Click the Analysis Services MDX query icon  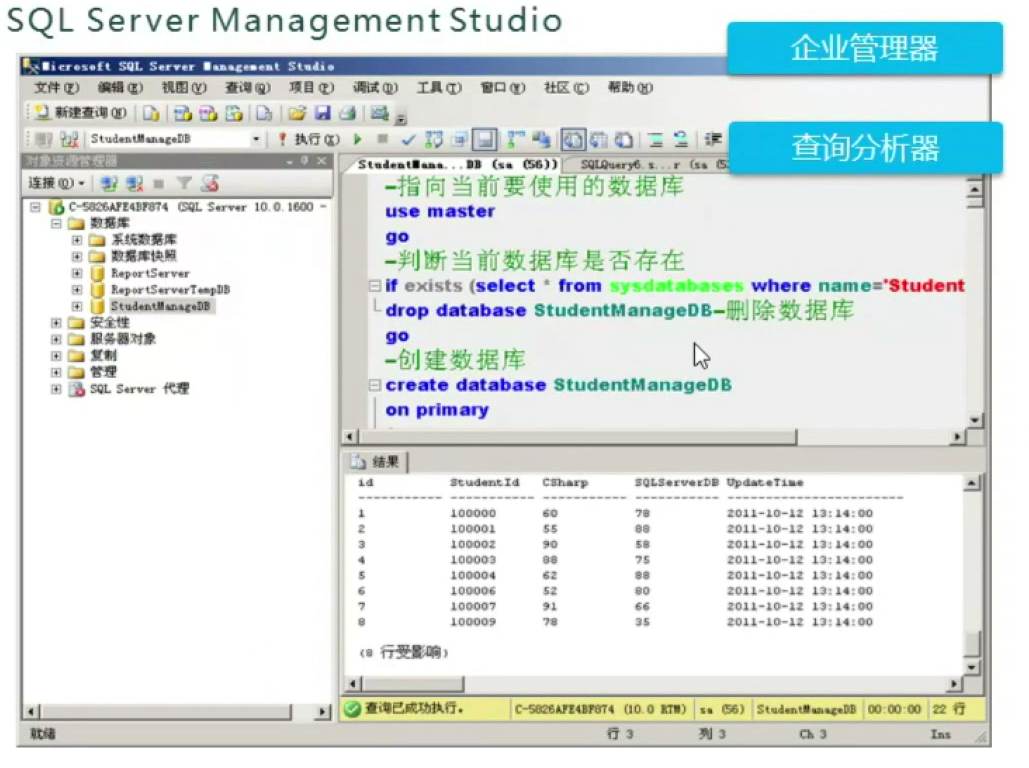click(x=182, y=113)
